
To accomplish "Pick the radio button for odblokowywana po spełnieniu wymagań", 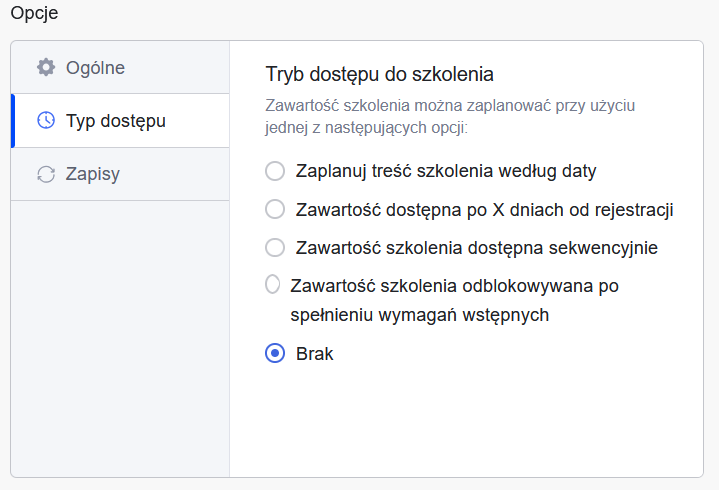I will click(x=272, y=285).
